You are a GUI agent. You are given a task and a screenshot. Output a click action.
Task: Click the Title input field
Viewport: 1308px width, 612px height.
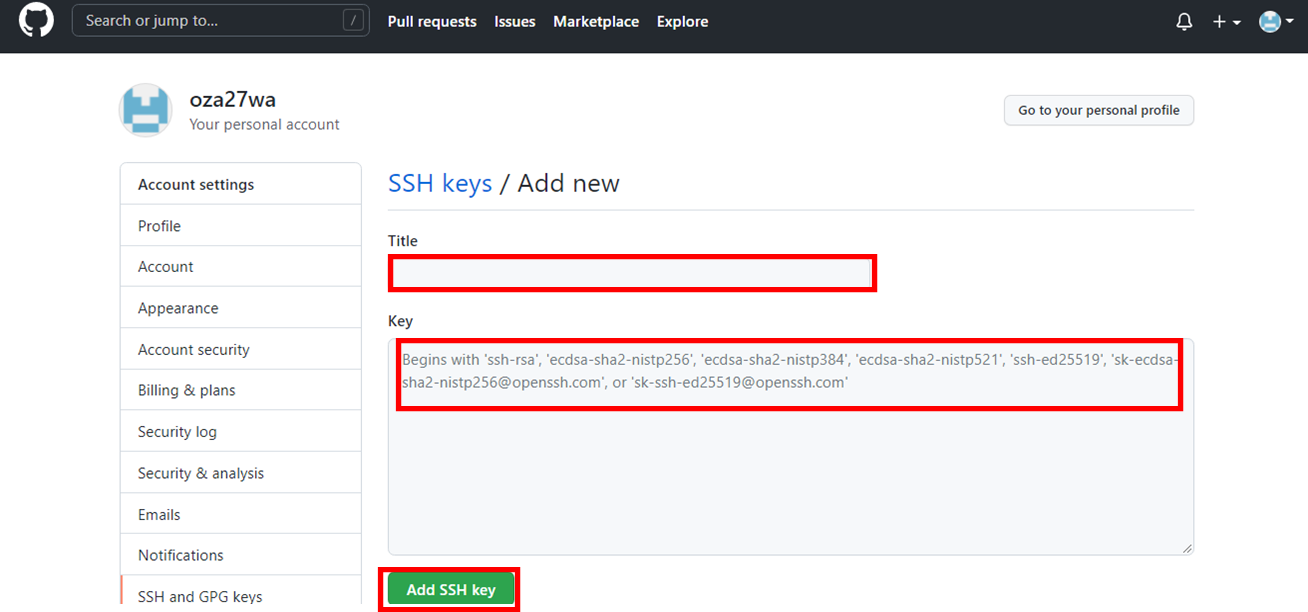point(632,272)
